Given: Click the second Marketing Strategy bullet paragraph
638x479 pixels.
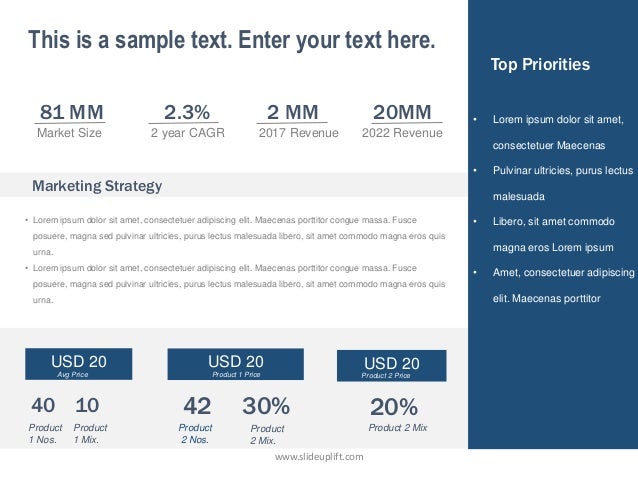Looking at the screenshot, I should click(235, 284).
